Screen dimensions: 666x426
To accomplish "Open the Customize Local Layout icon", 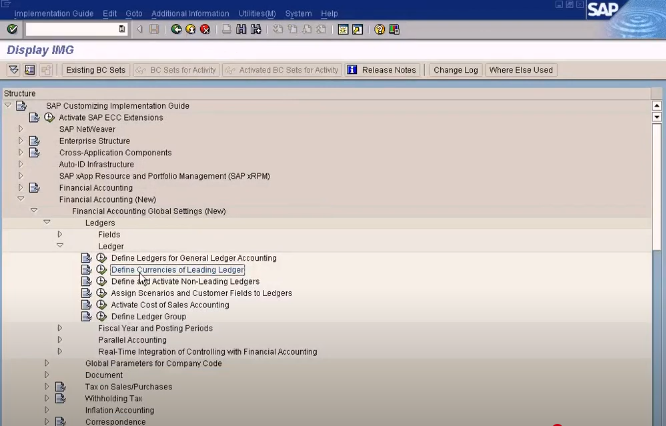I will pyautogui.click(x=394, y=29).
